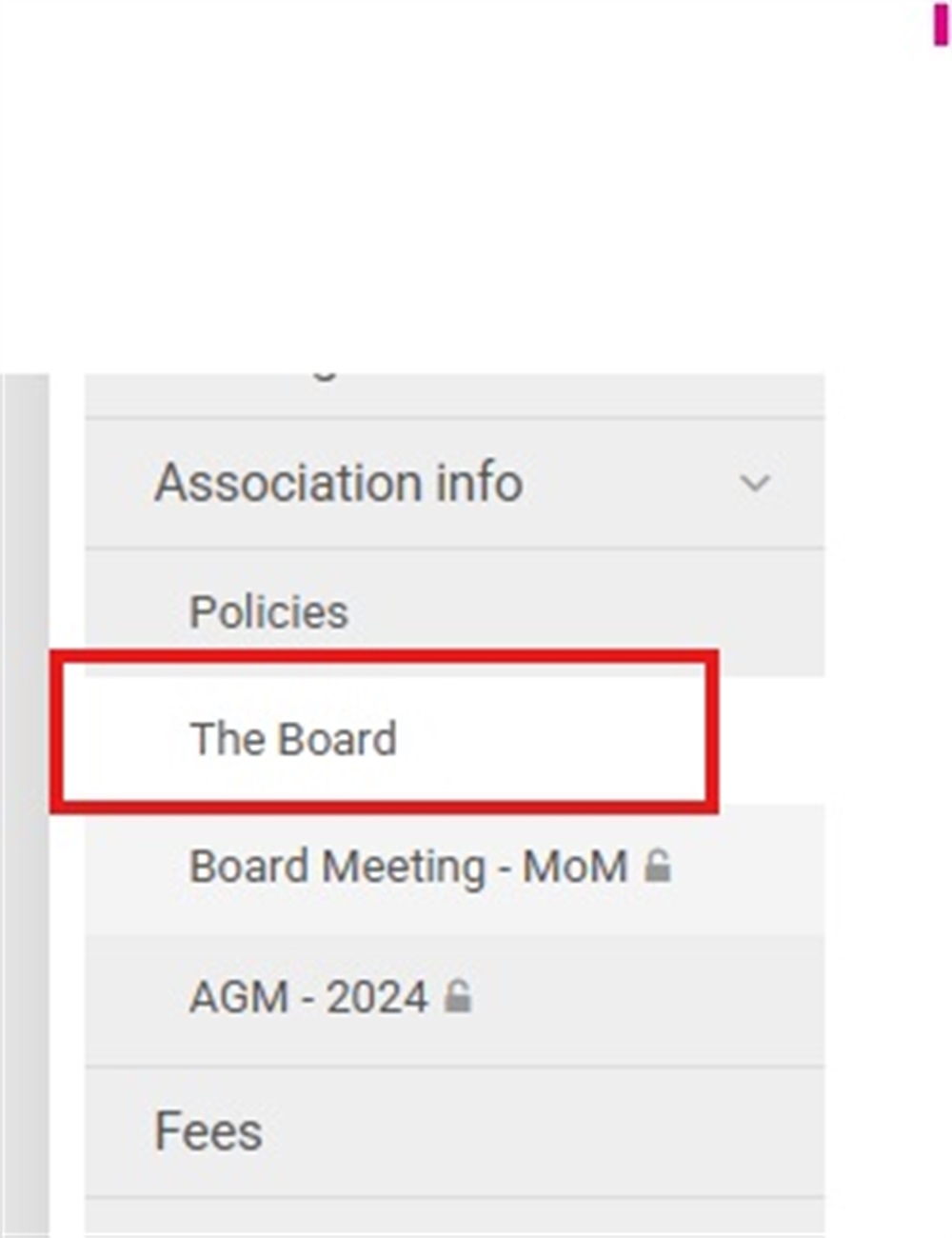
Task: Select the partially visible row below Fees
Action: point(455,1218)
